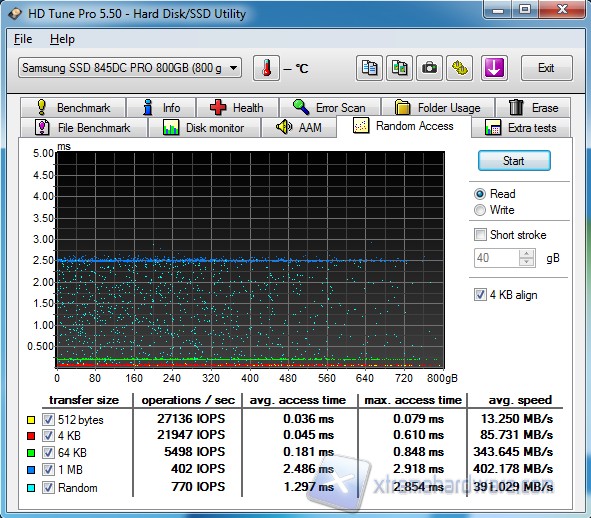Screen dimensions: 591x518
Task: Open the Samsung SSD drive dropdown
Action: (130, 68)
